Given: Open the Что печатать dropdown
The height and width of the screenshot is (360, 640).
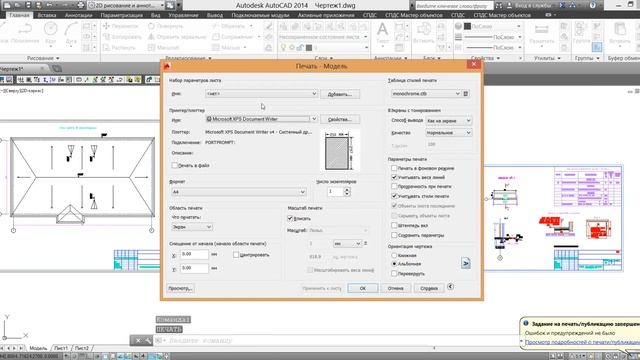Looking at the screenshot, I should (192, 227).
